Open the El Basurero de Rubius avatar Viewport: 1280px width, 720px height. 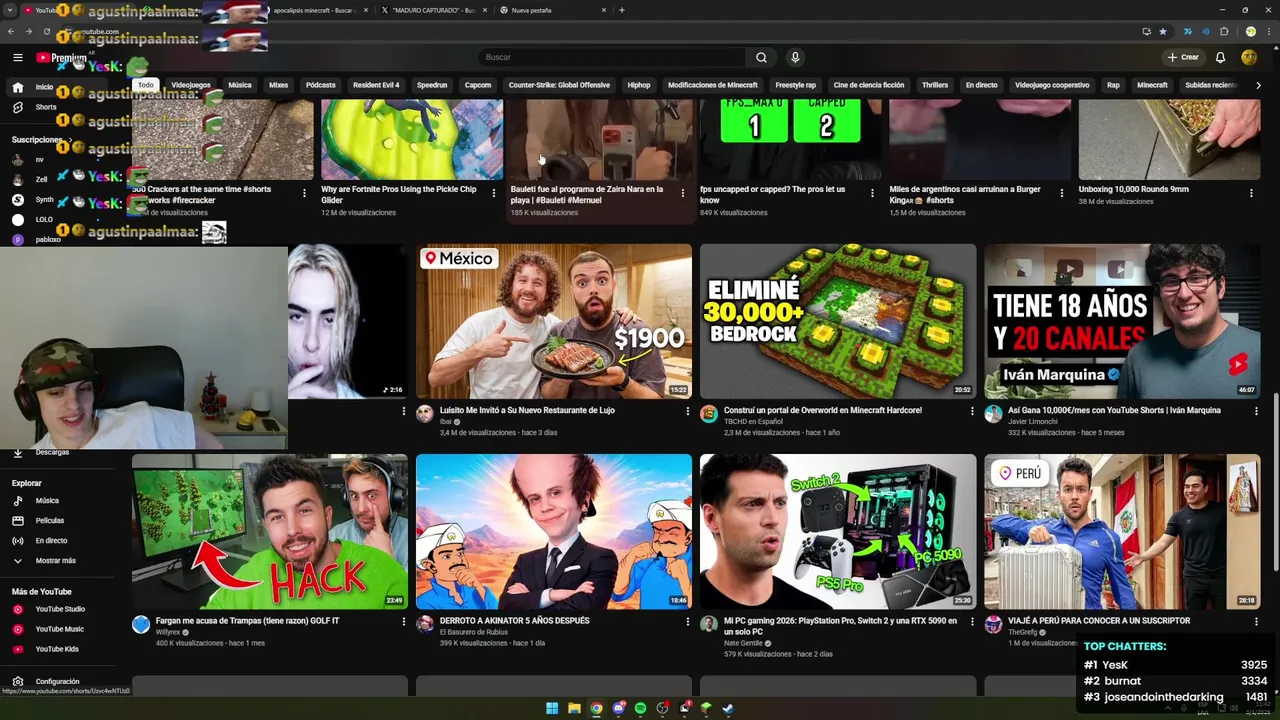pyautogui.click(x=425, y=624)
